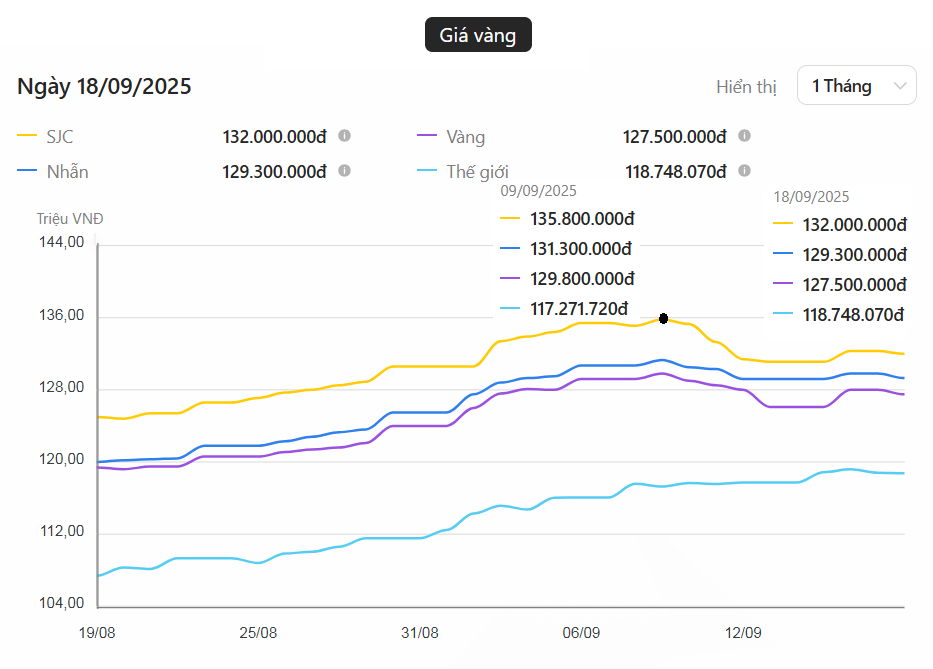Toggle the Nhẫn series in the legend
Viewport: 933px width, 669px height.
[x=67, y=172]
